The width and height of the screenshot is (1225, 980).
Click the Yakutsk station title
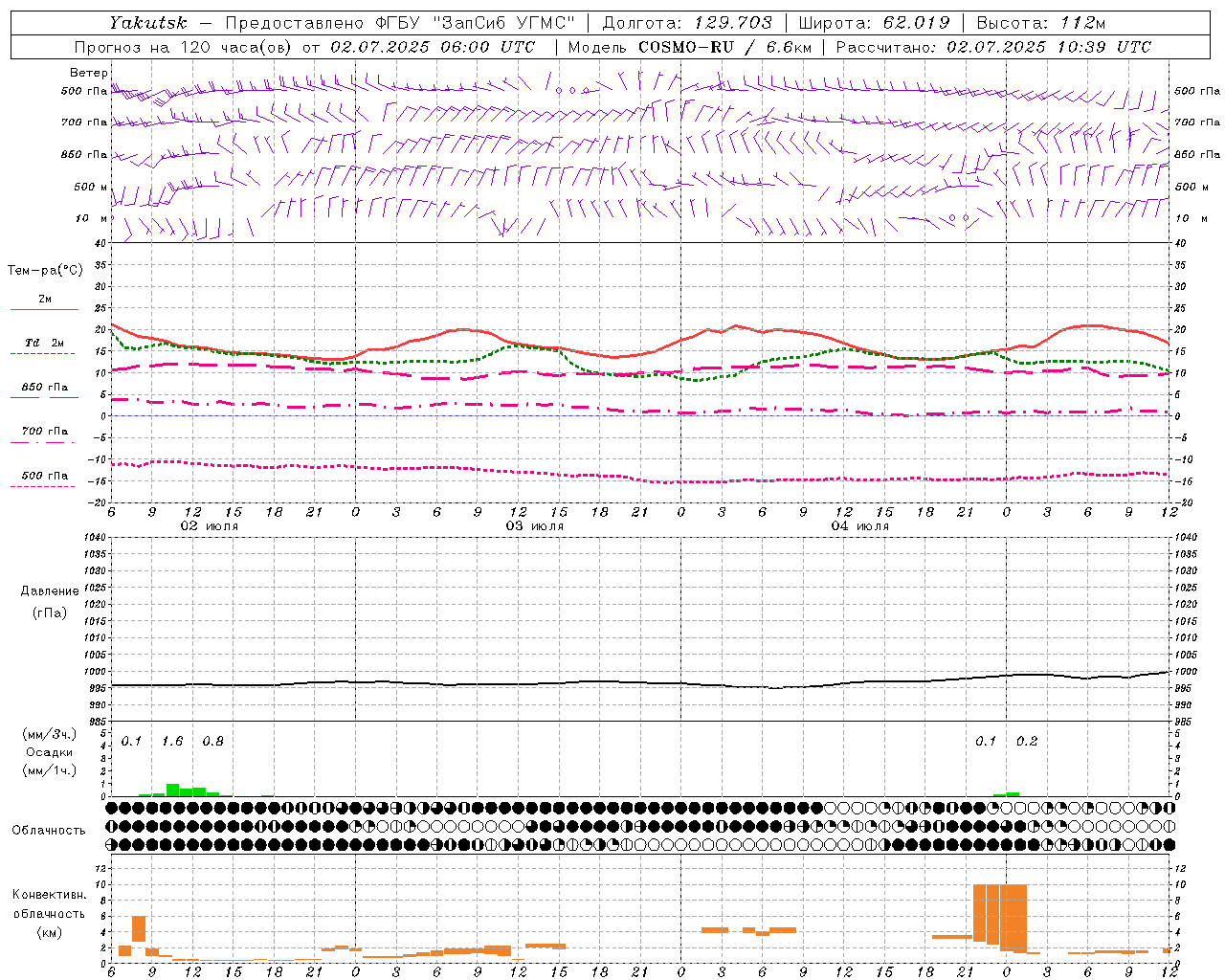pyautogui.click(x=147, y=22)
